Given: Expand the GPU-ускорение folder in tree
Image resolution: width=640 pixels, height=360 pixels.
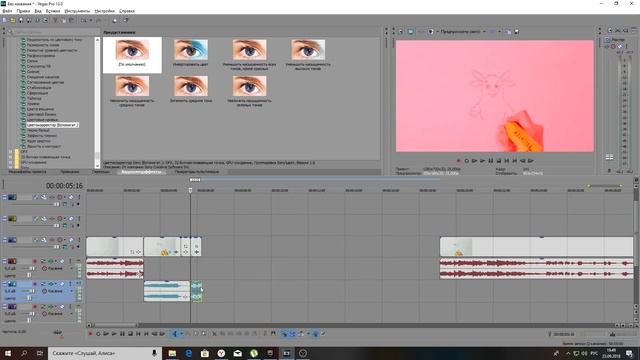Looking at the screenshot, I should [x=10, y=162].
